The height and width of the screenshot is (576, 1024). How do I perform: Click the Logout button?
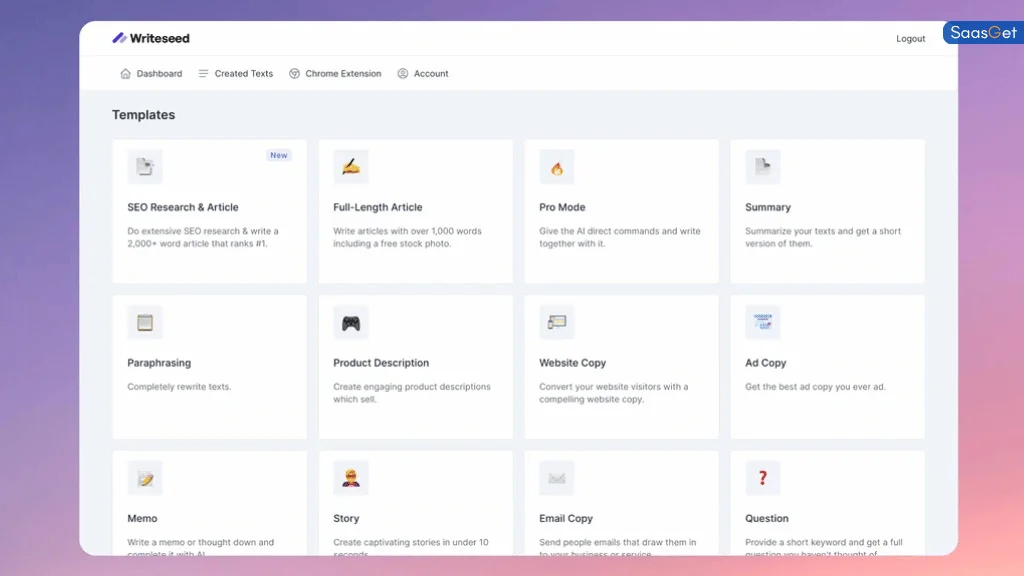coord(910,38)
